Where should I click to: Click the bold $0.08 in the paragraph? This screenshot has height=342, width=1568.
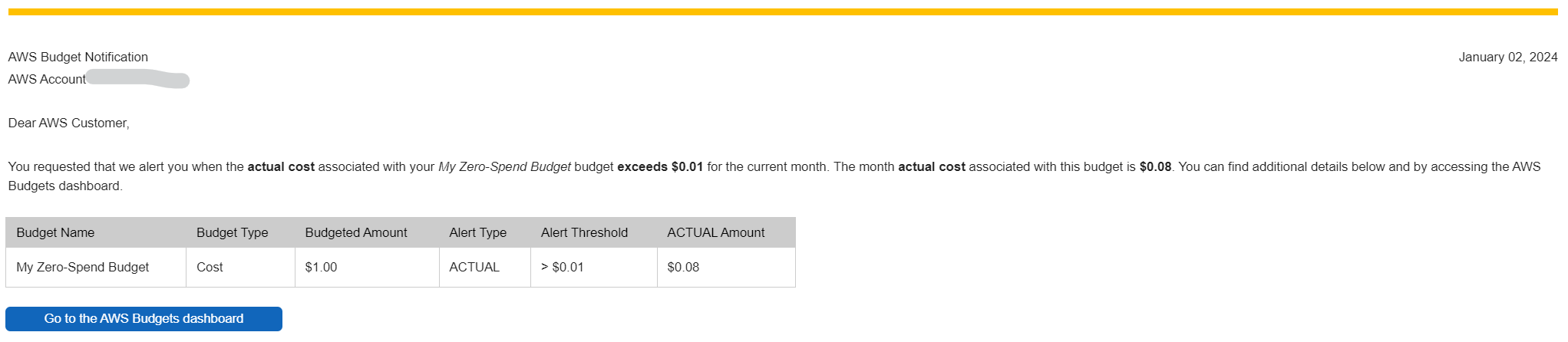coord(1155,167)
